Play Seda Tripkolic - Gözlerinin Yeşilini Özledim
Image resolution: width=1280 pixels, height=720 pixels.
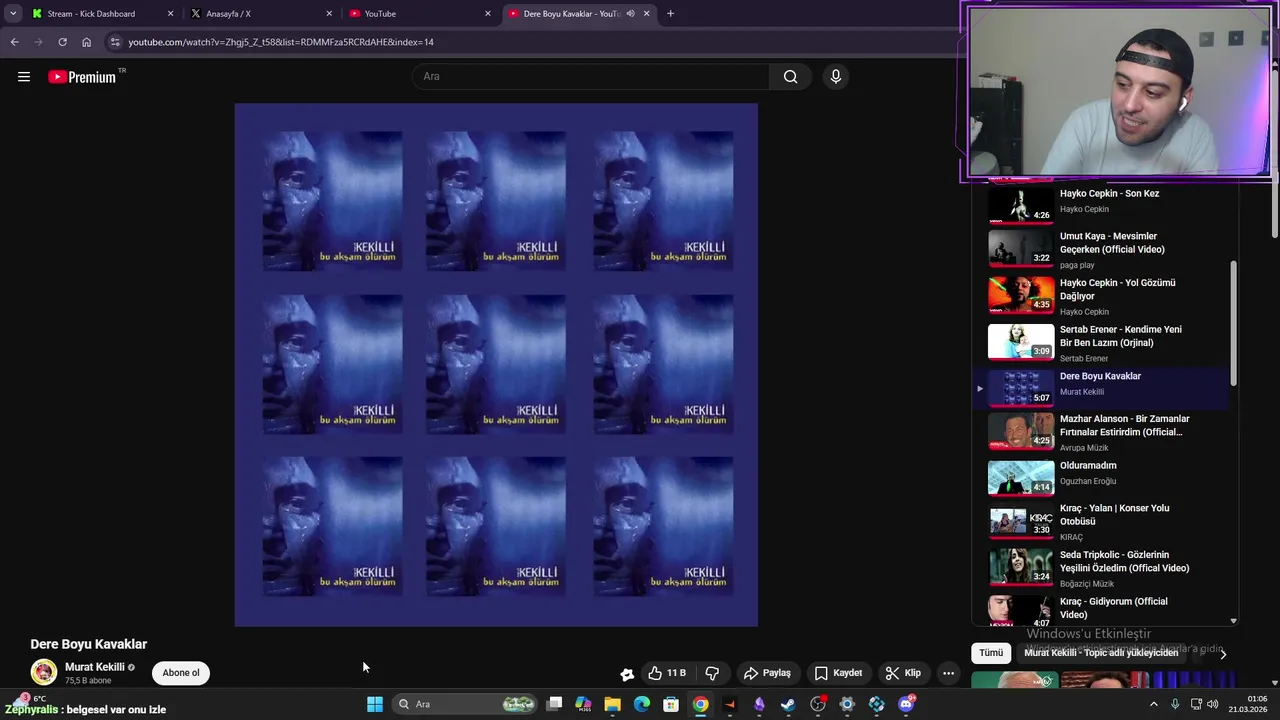[x=1100, y=568]
